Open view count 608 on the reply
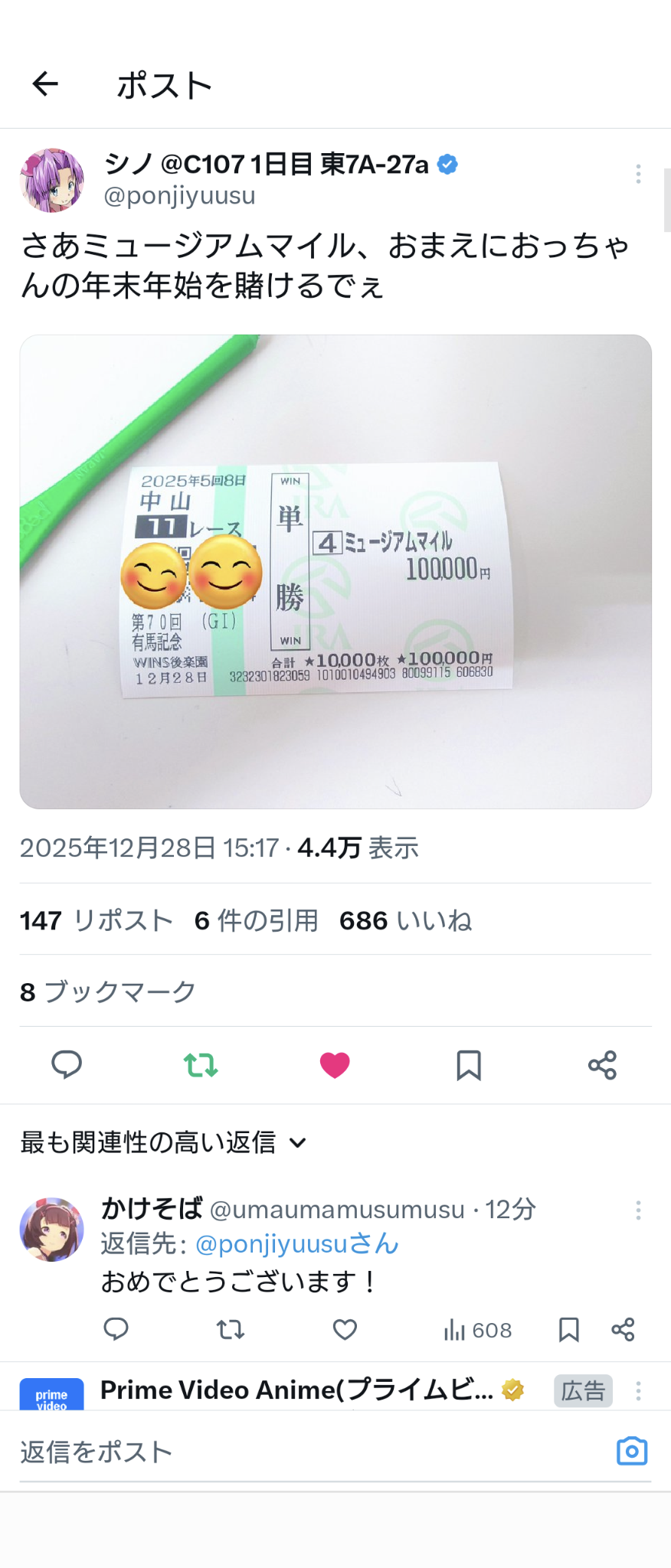The height and width of the screenshot is (1568, 671). pos(477,1330)
